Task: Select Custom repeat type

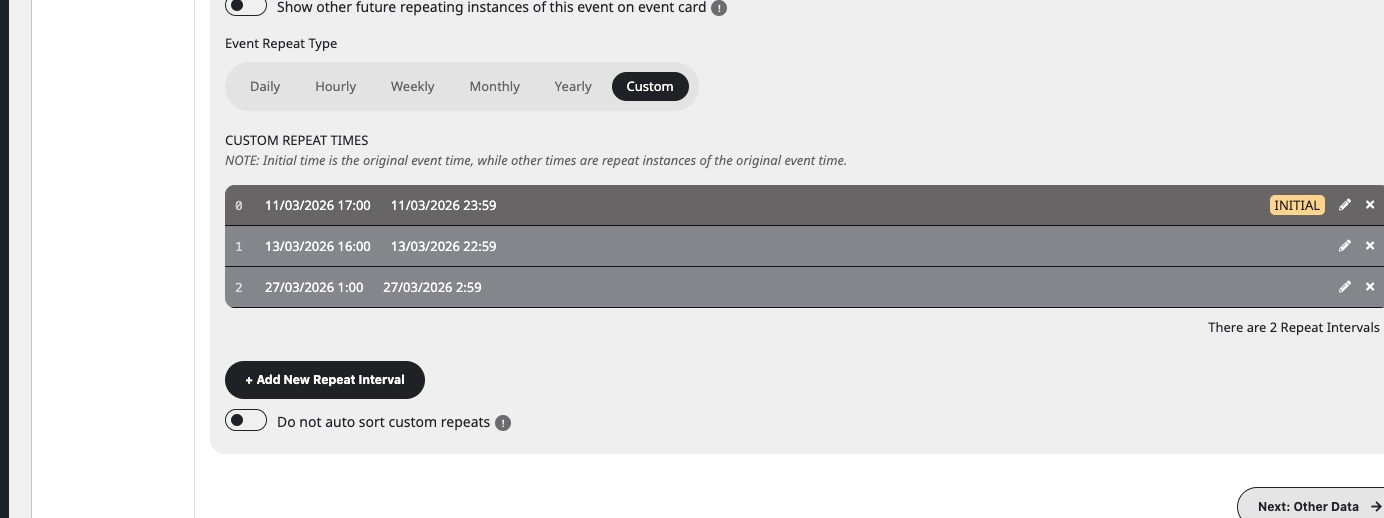Action: [650, 87]
